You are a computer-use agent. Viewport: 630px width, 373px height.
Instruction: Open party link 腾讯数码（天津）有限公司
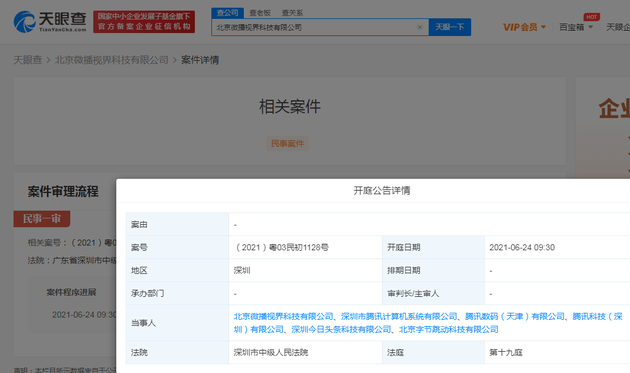coord(515,317)
